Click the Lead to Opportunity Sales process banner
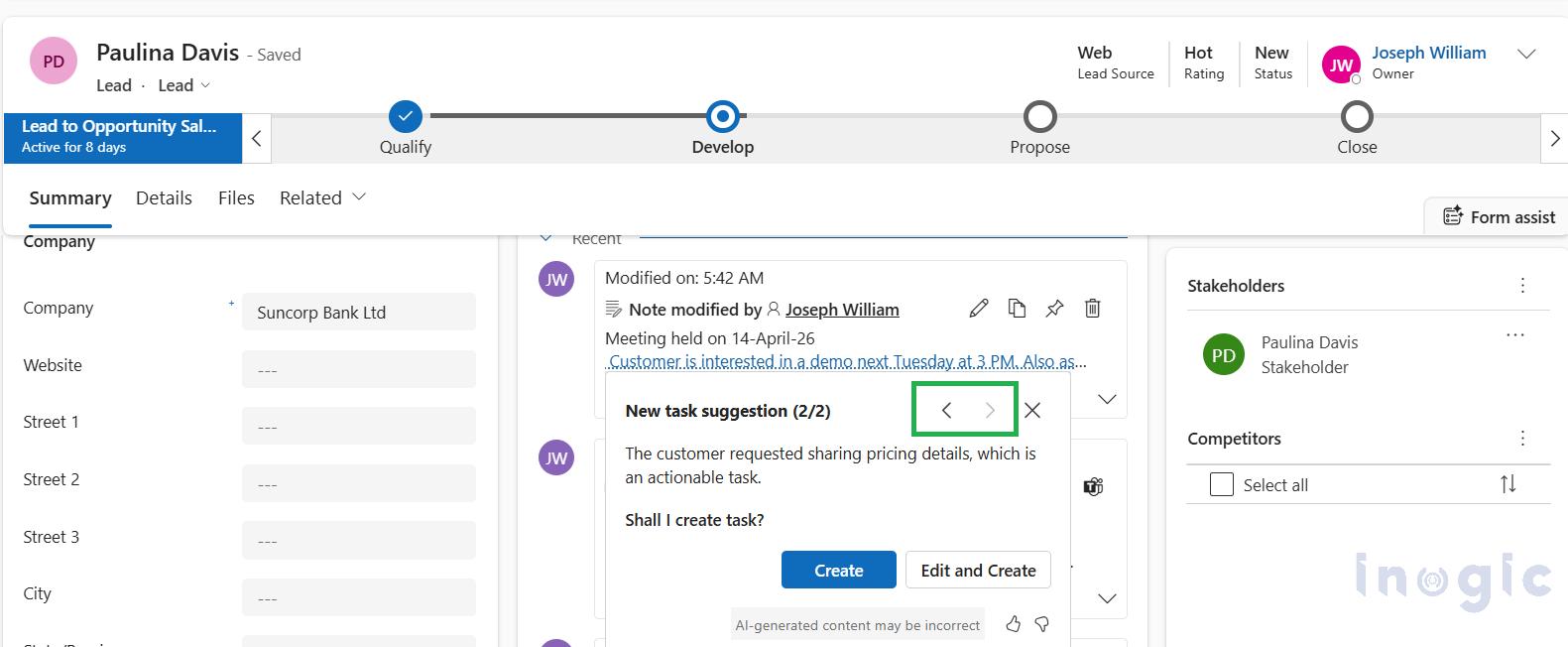Image resolution: width=1568 pixels, height=647 pixels. 123,137
